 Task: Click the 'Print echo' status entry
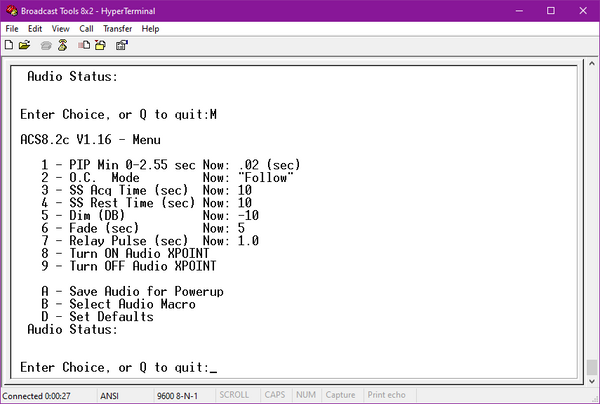(x=386, y=395)
